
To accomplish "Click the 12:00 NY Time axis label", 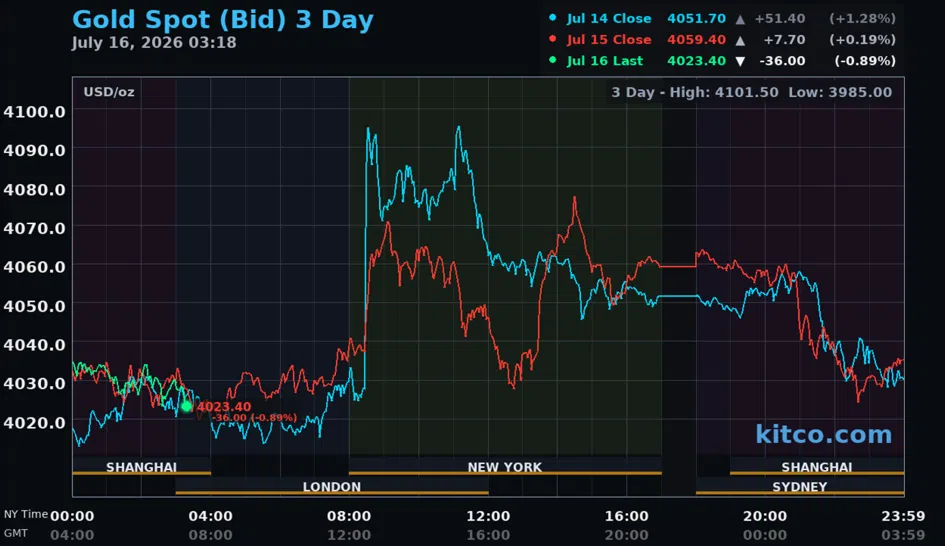I will (488, 516).
